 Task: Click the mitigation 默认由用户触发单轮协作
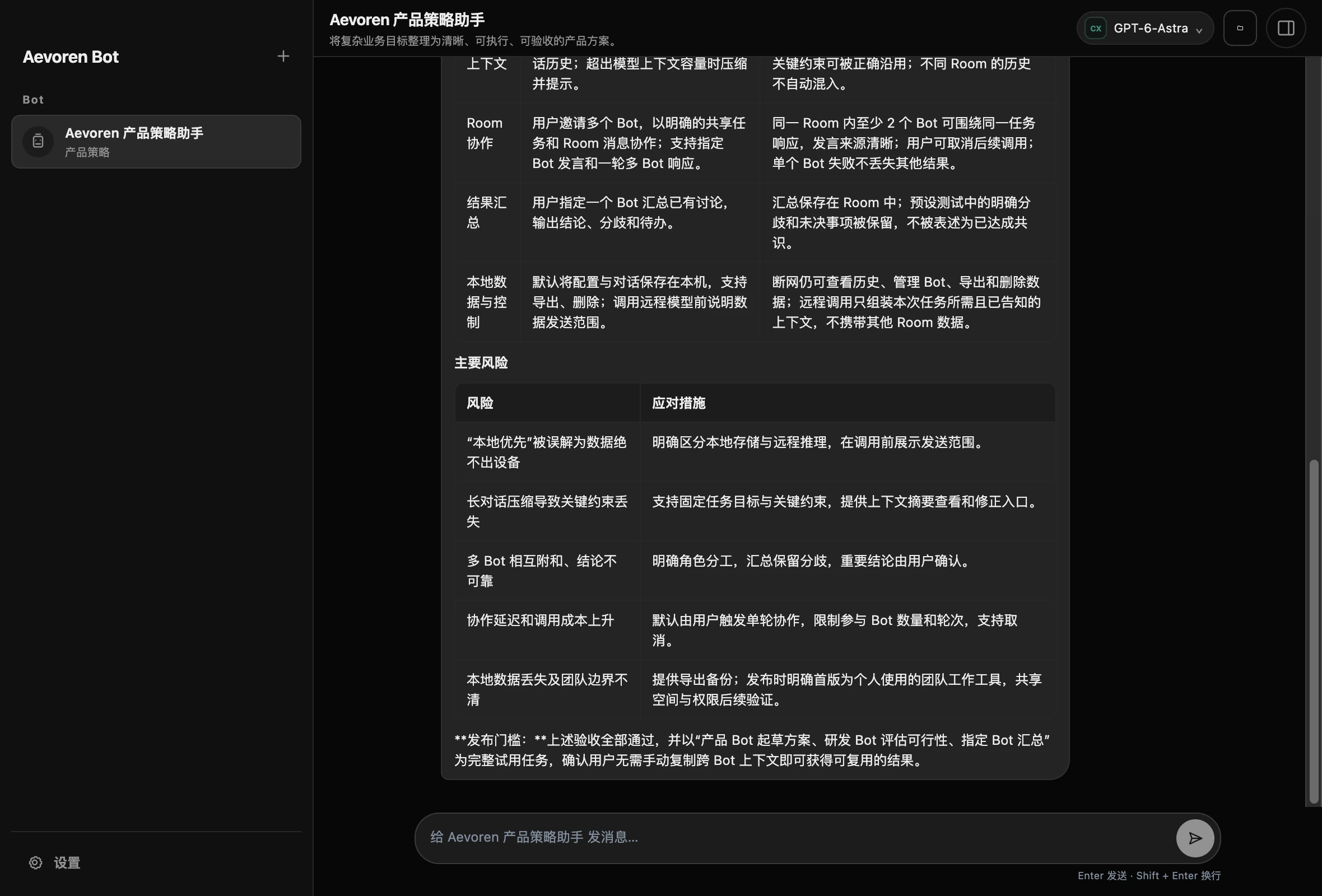point(848,630)
